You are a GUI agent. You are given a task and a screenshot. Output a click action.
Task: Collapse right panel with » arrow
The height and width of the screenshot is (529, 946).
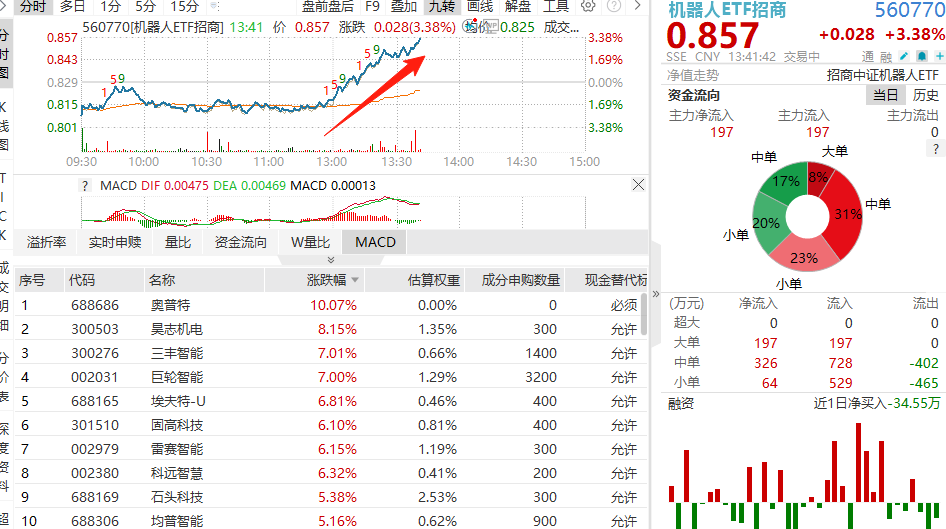pyautogui.click(x=656, y=294)
